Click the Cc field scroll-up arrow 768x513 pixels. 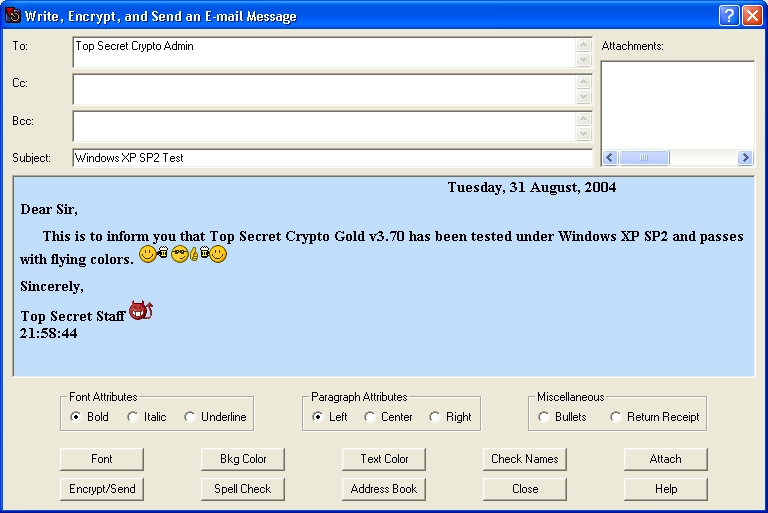pos(583,82)
